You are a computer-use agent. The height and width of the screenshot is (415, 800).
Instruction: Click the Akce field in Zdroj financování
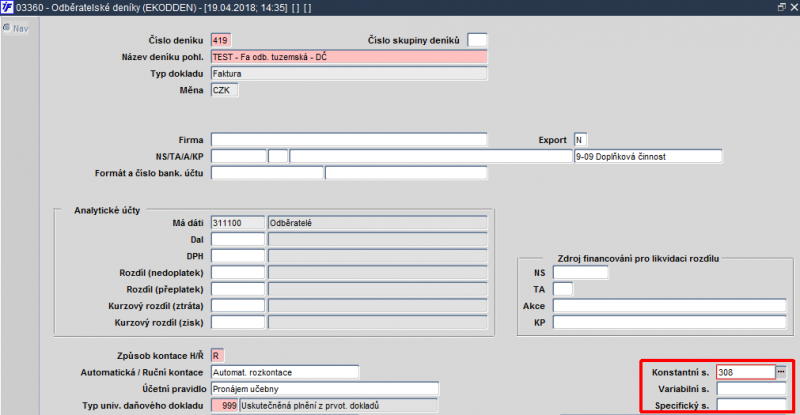669,306
